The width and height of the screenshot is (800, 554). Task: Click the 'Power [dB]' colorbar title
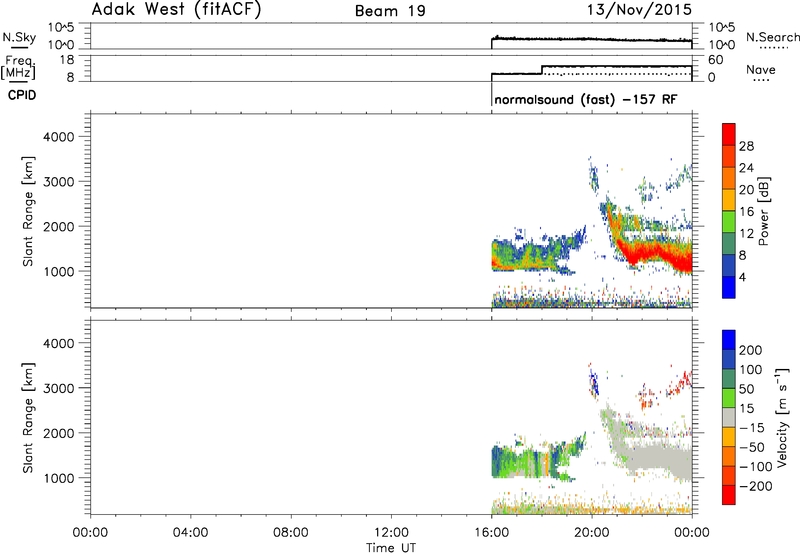click(763, 211)
